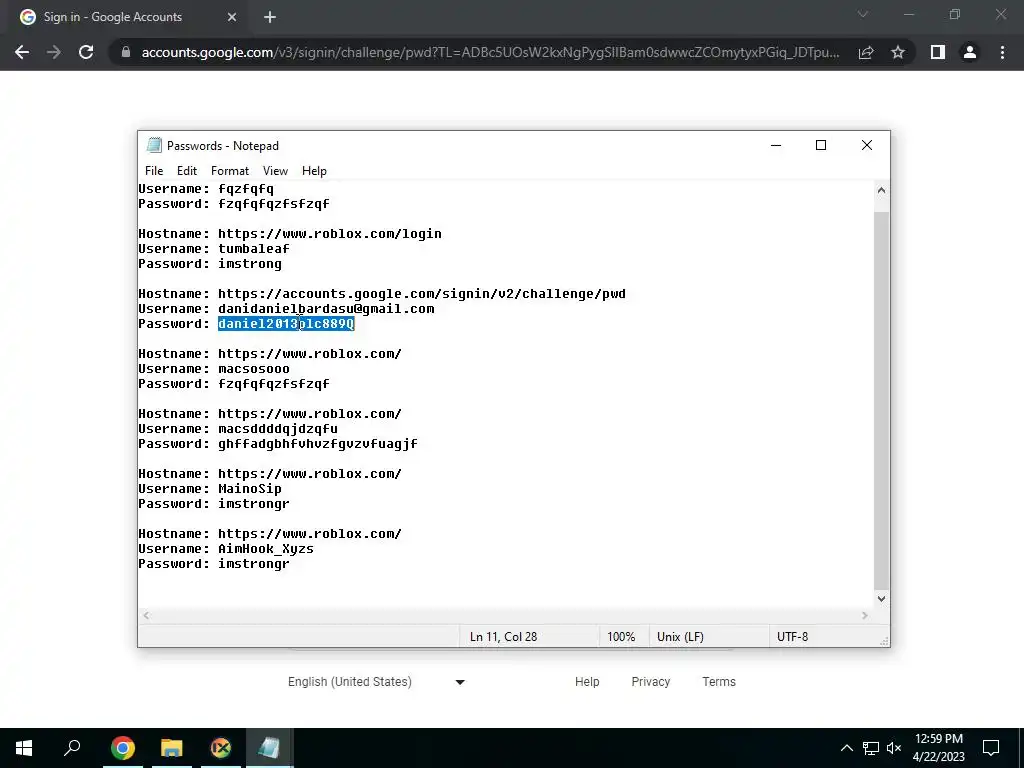Image resolution: width=1024 pixels, height=768 pixels.
Task: Click Notepad scrollbar down arrow
Action: click(x=882, y=599)
